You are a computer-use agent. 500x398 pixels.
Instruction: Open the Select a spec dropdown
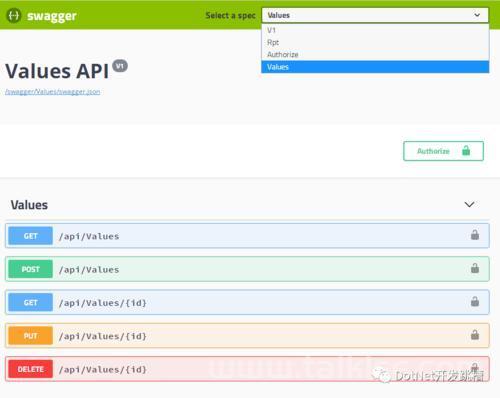coord(375,15)
